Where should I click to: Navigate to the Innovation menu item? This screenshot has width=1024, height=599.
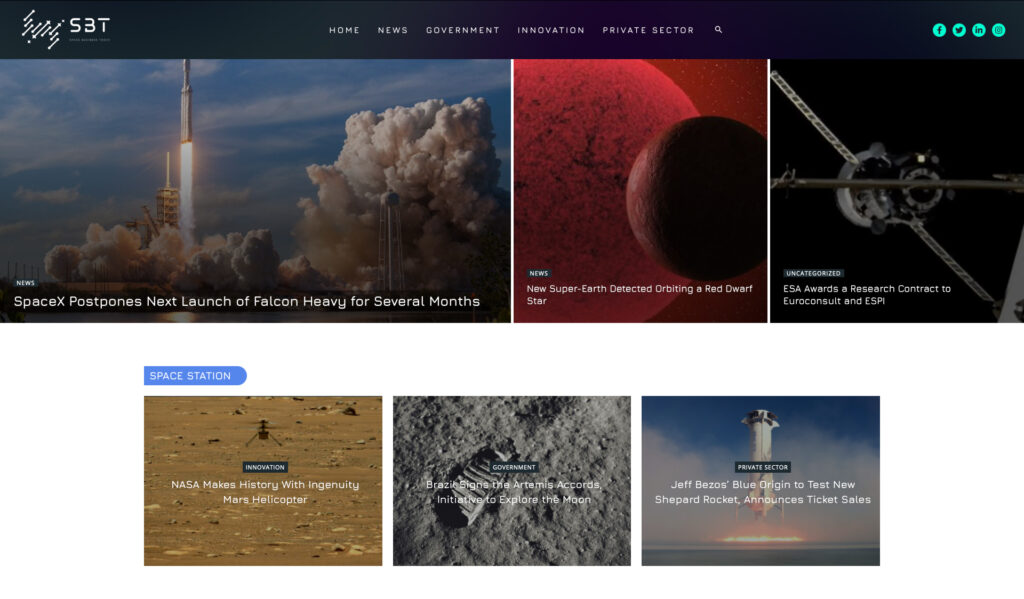coord(551,30)
